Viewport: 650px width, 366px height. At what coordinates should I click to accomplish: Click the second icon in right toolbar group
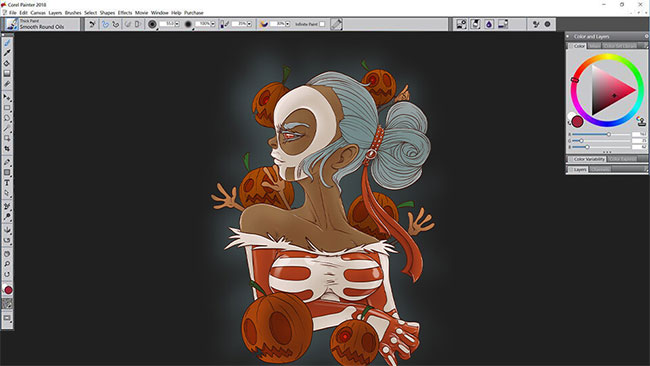[x=475, y=24]
